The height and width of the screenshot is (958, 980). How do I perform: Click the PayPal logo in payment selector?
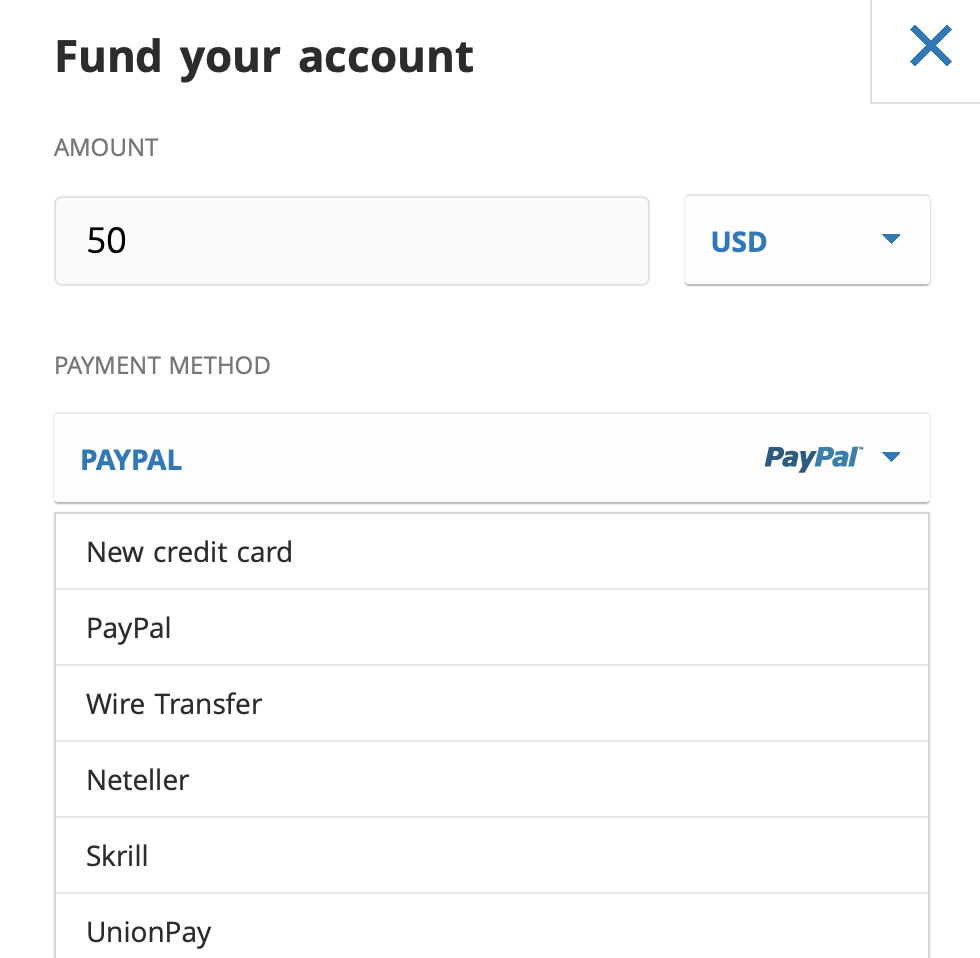(x=814, y=457)
